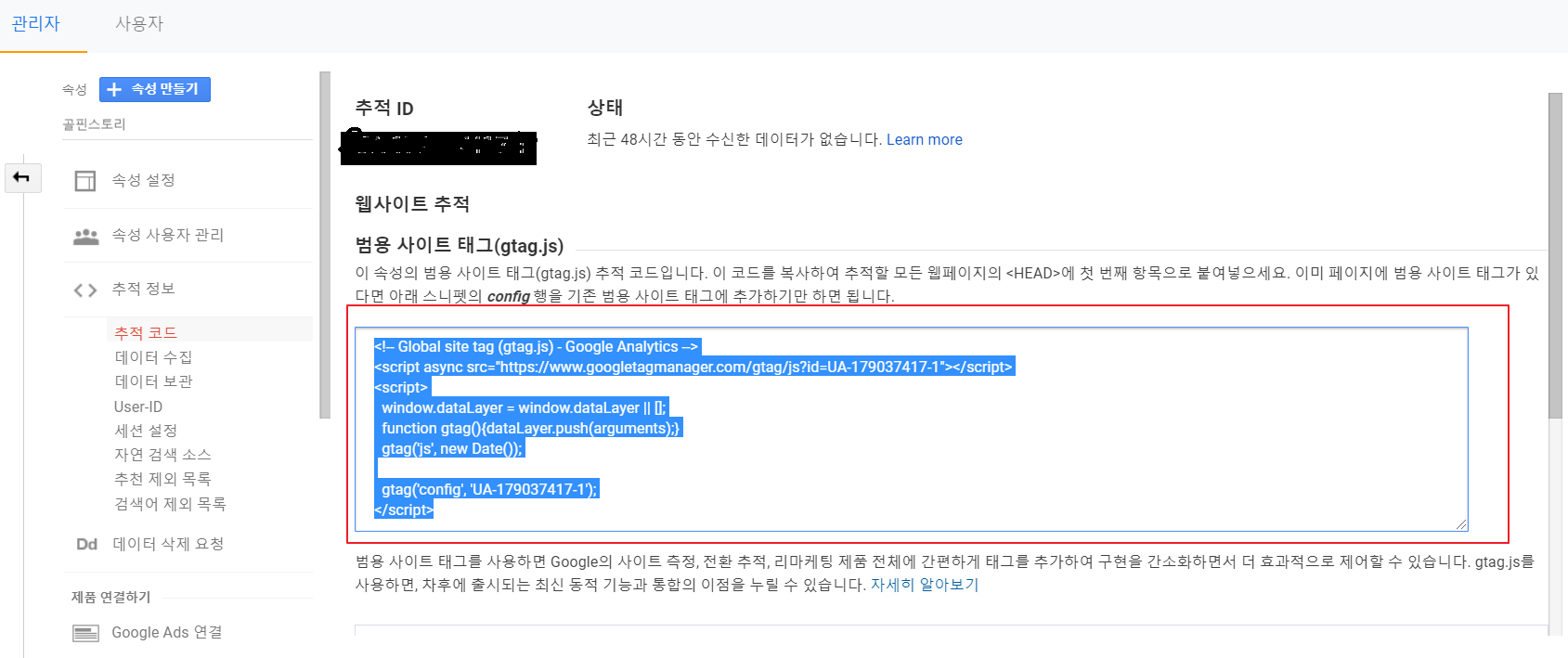
Task: Click the property settings window icon
Action: pos(85,180)
